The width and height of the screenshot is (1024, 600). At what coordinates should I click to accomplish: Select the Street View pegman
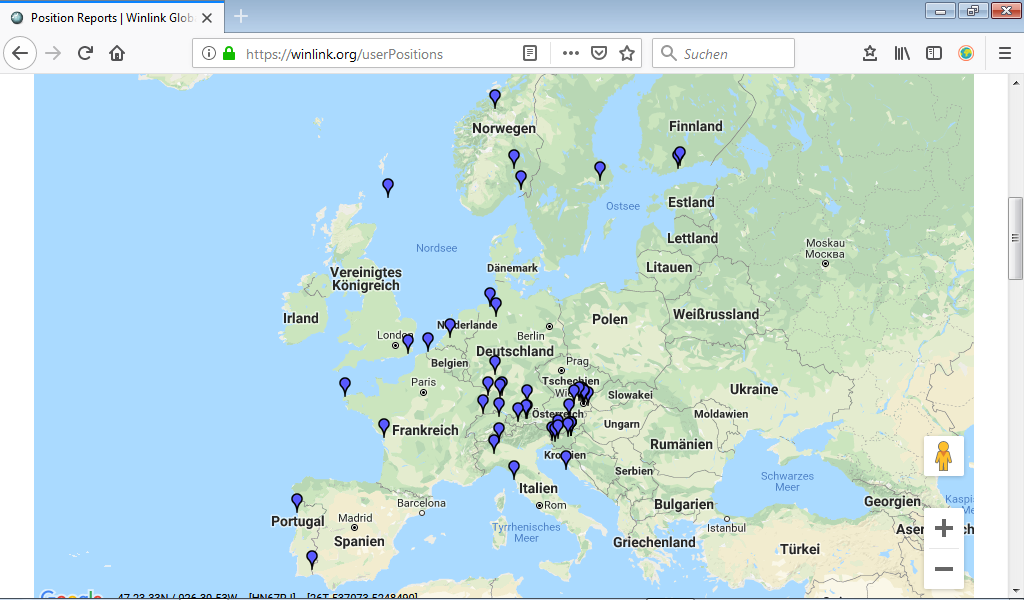point(943,456)
